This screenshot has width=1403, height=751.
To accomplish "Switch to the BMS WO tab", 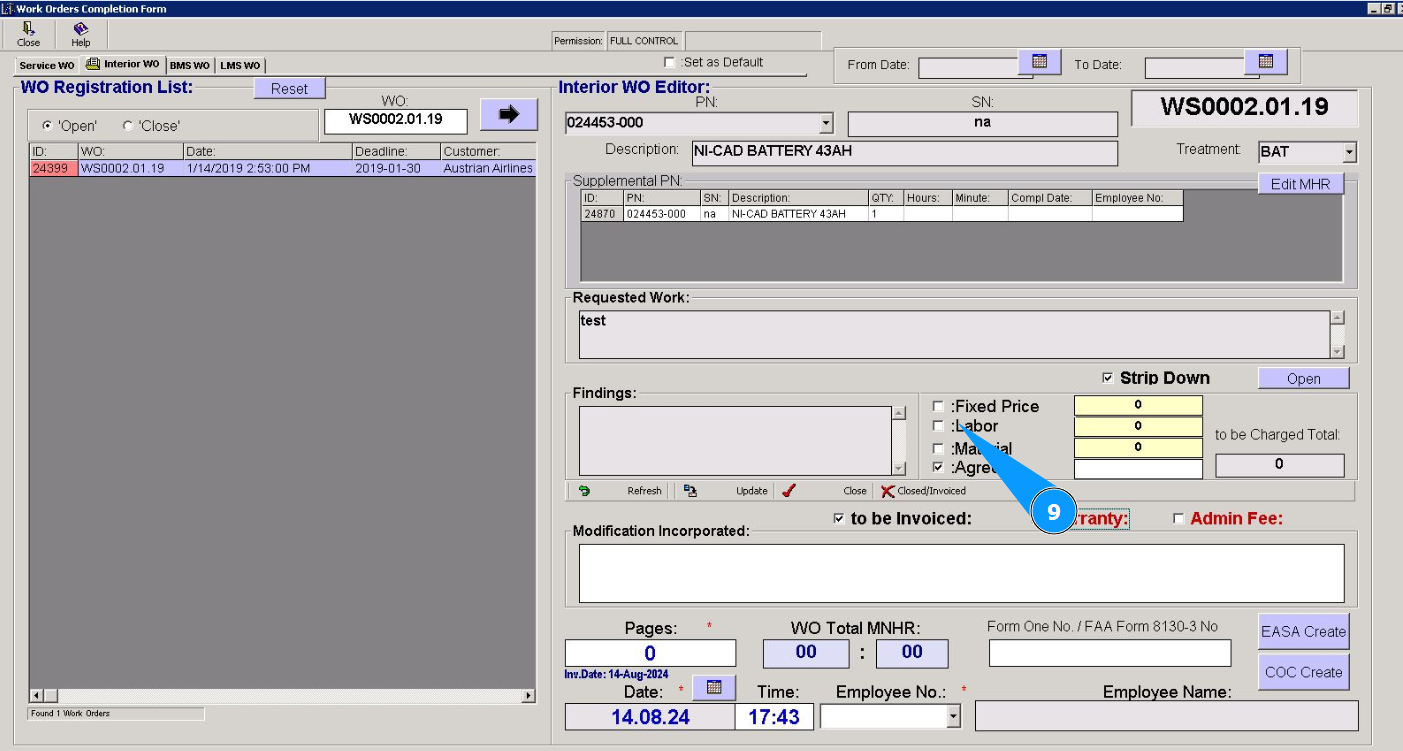I will click(189, 66).
